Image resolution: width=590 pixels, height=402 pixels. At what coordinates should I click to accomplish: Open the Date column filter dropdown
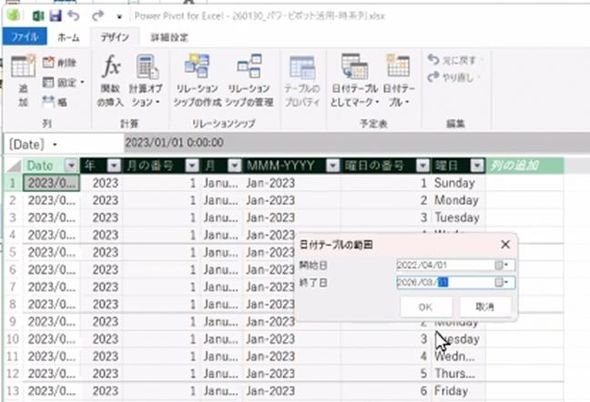(x=71, y=165)
